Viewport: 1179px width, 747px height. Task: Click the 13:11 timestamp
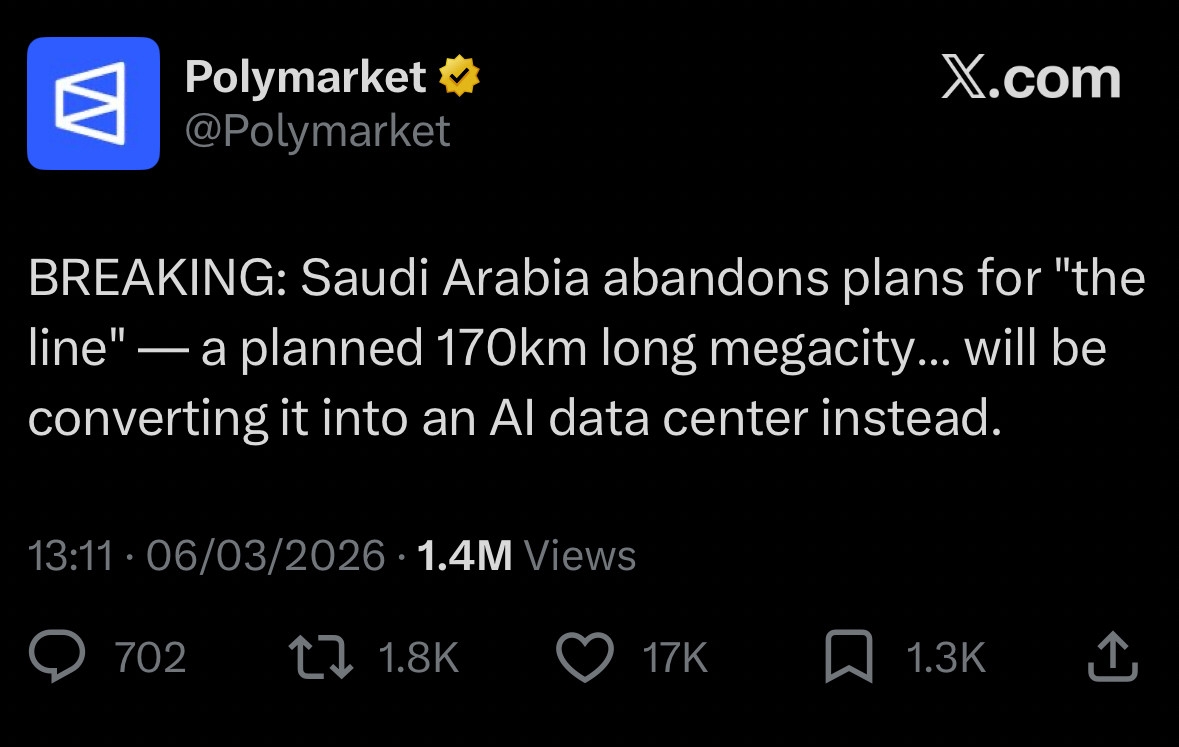point(71,555)
